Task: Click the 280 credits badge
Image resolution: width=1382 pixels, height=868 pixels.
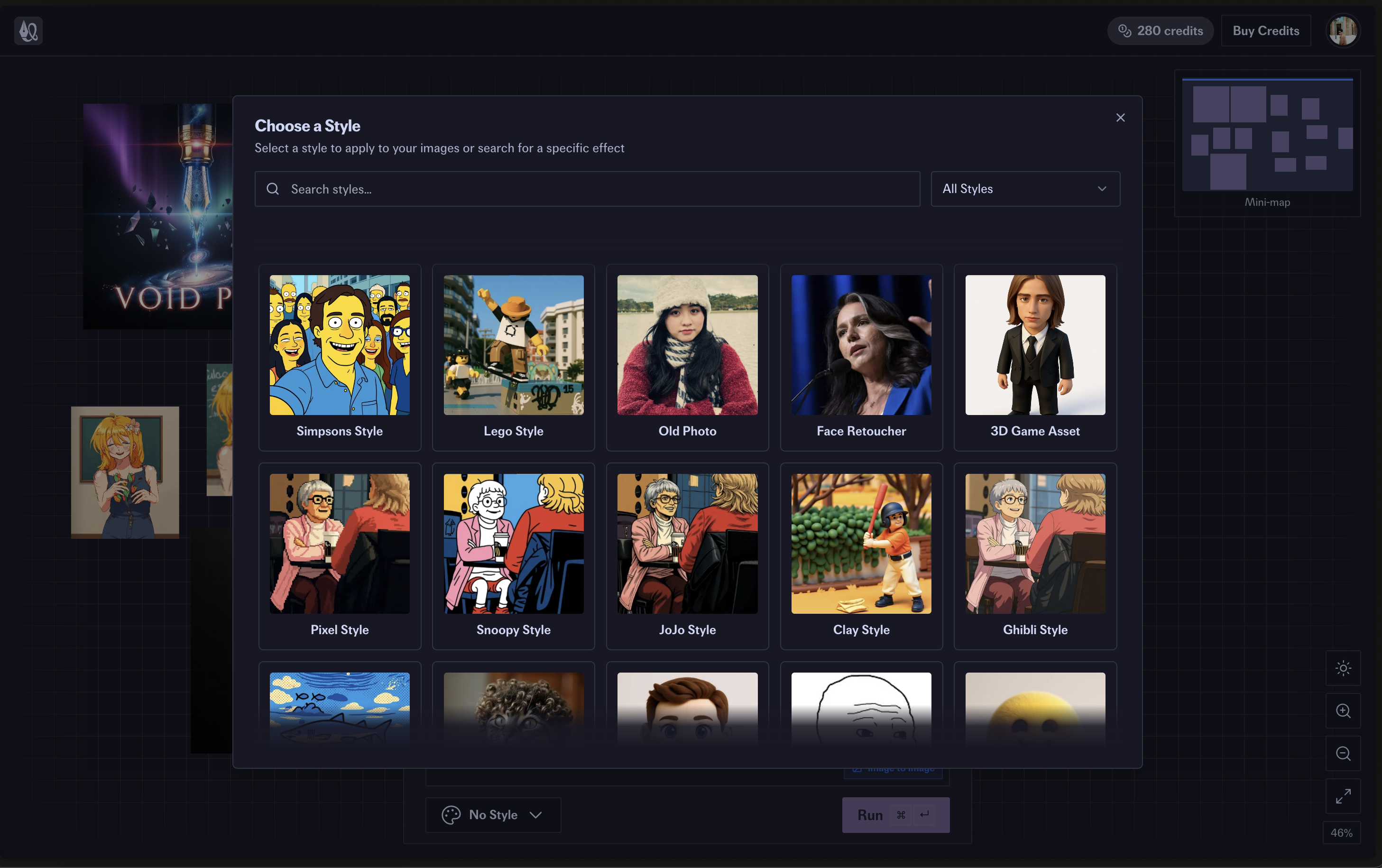Action: [1160, 30]
